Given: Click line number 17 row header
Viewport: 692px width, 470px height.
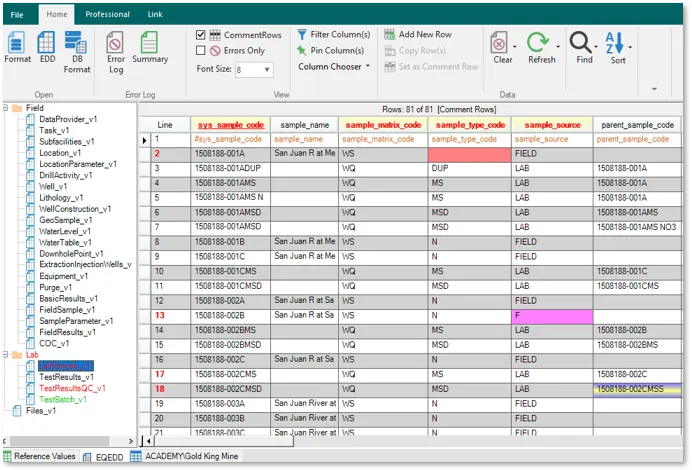Looking at the screenshot, I should (x=171, y=375).
